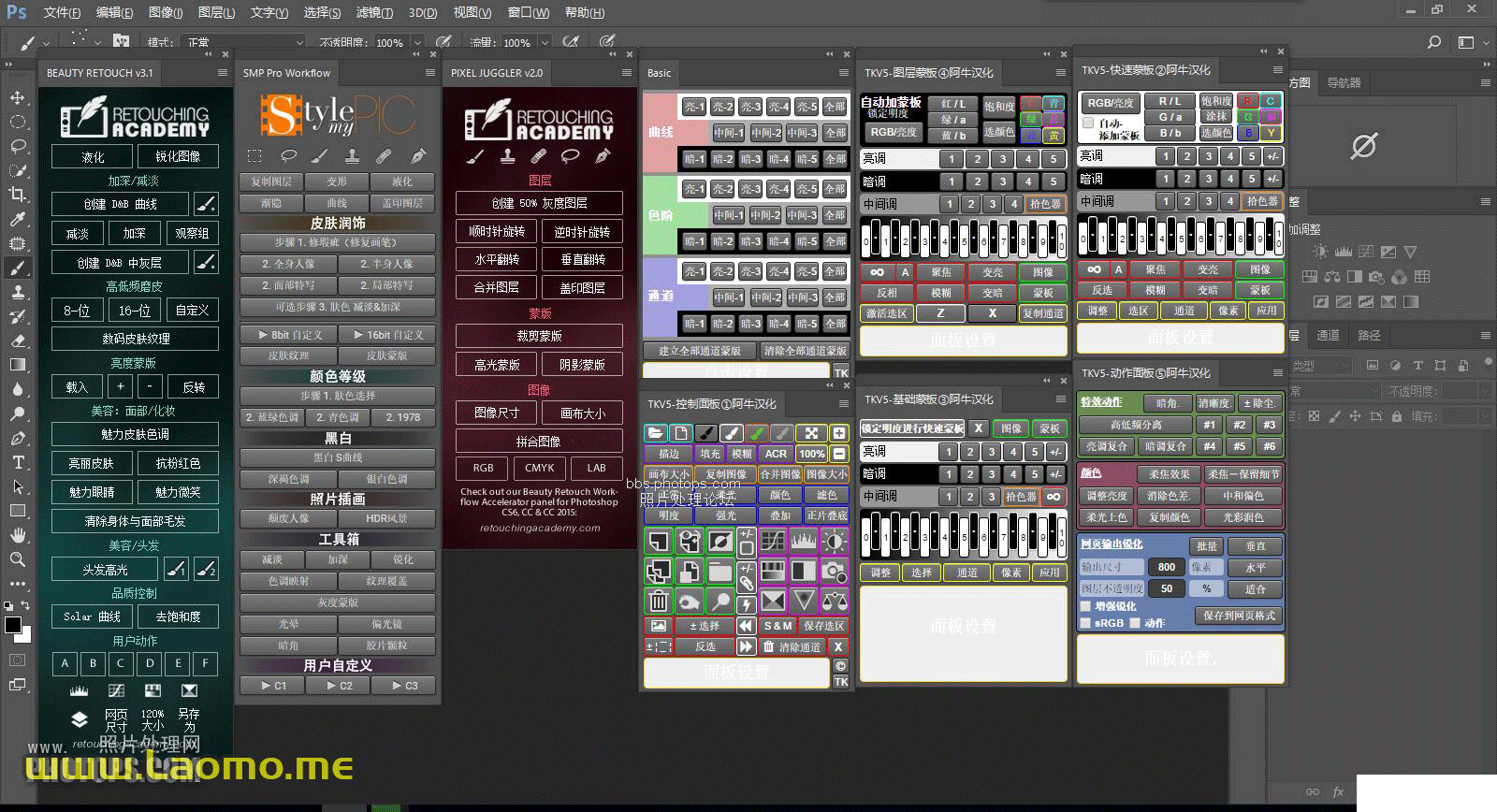Select the Zoom tool in the toolbar
1497x812 pixels.
tap(18, 559)
